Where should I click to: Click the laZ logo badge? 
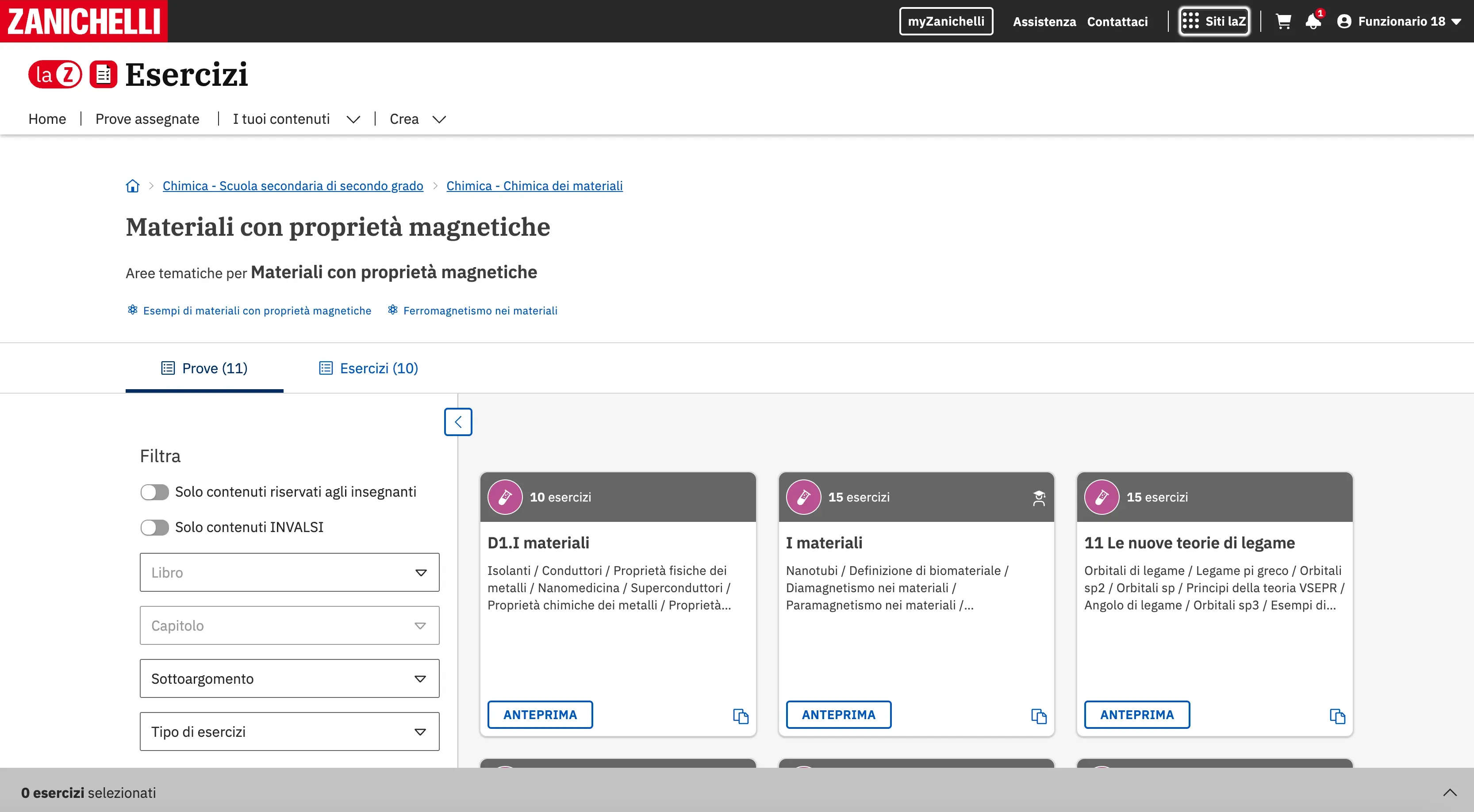pyautogui.click(x=55, y=74)
